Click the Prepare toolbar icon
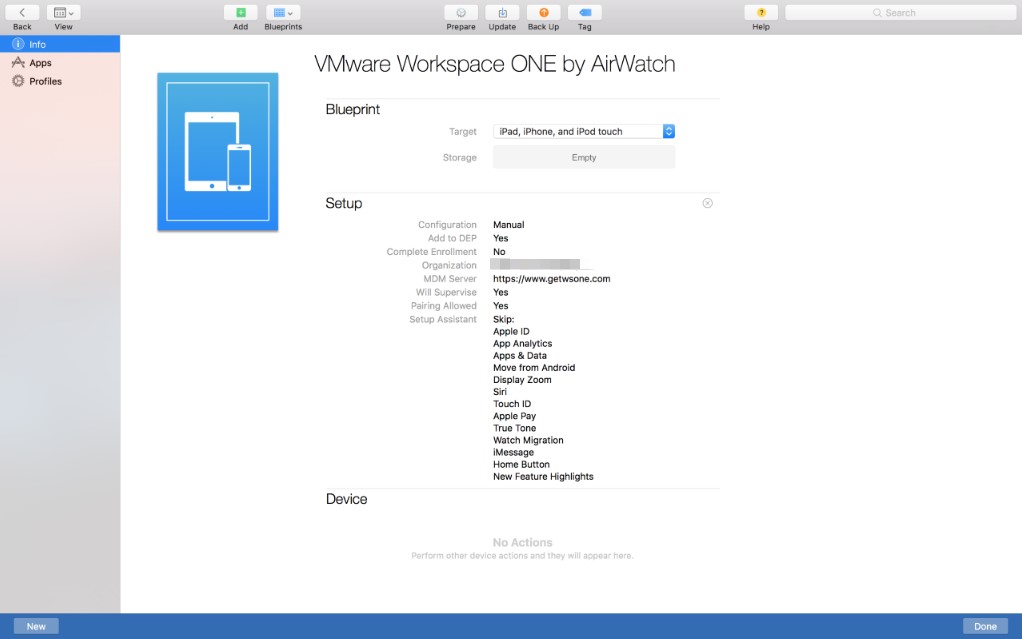Viewport: 1022px width, 639px height. pos(460,13)
